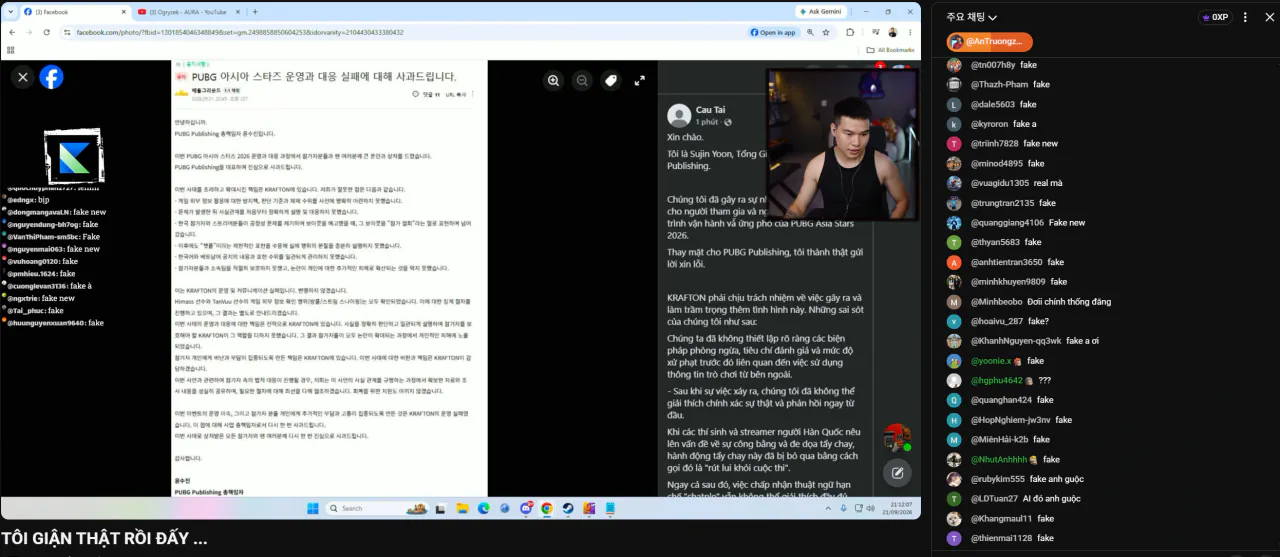
Task: Click Cau Tai's profile avatar
Action: [x=679, y=116]
